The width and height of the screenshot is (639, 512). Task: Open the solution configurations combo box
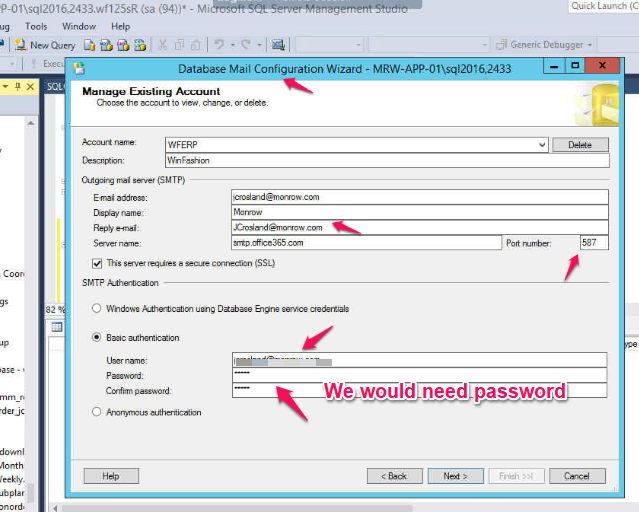(x=330, y=45)
